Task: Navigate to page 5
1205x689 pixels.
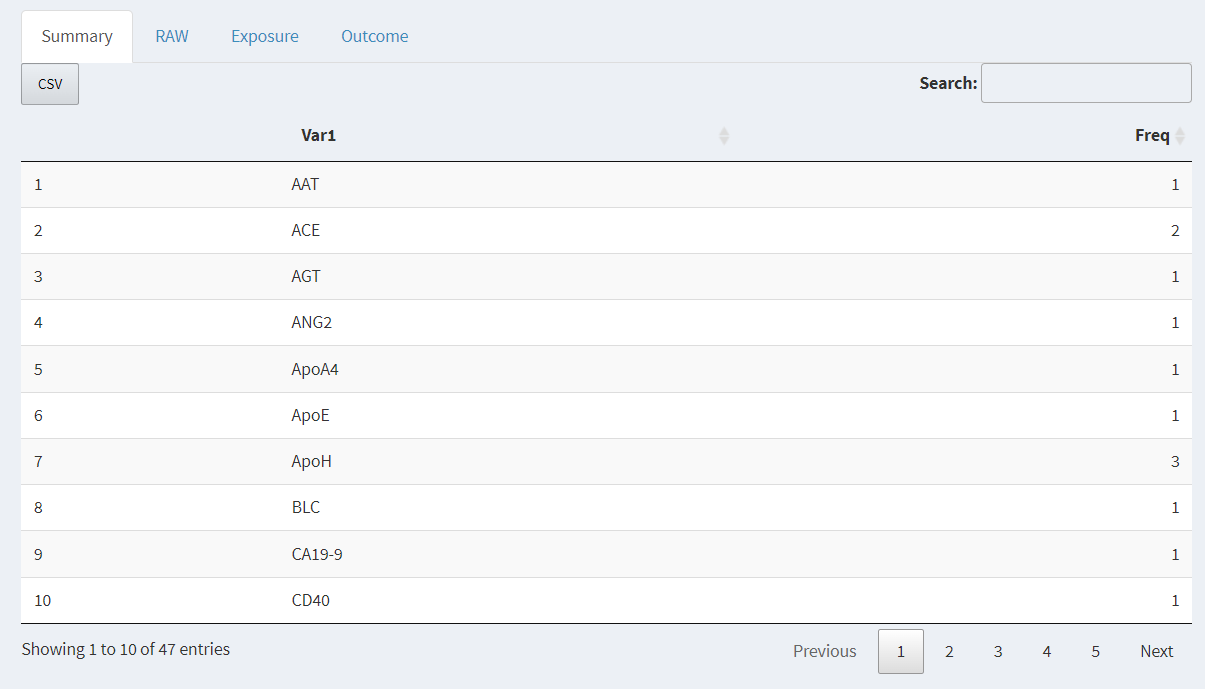Action: click(x=1096, y=651)
